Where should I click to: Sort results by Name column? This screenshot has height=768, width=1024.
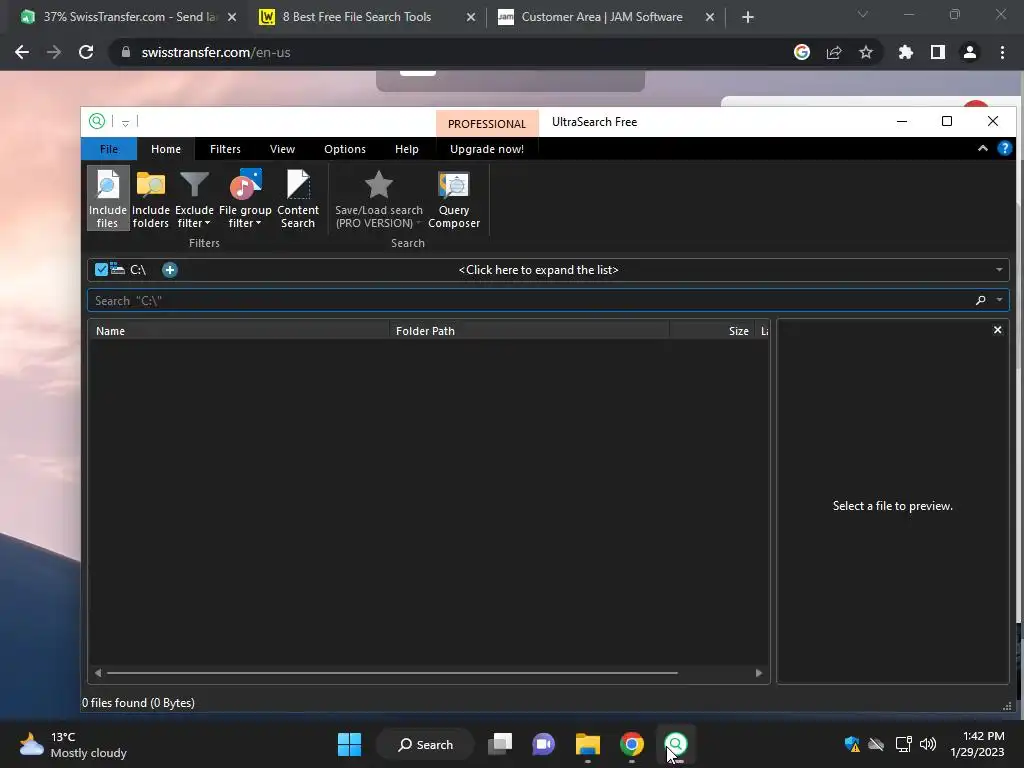coord(238,331)
